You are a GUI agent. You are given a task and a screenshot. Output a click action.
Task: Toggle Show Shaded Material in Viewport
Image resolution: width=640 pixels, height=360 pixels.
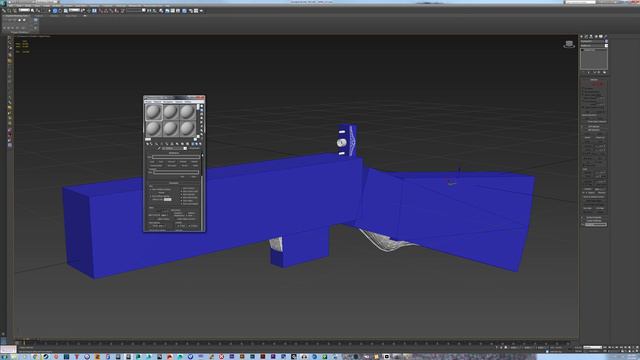(x=187, y=144)
